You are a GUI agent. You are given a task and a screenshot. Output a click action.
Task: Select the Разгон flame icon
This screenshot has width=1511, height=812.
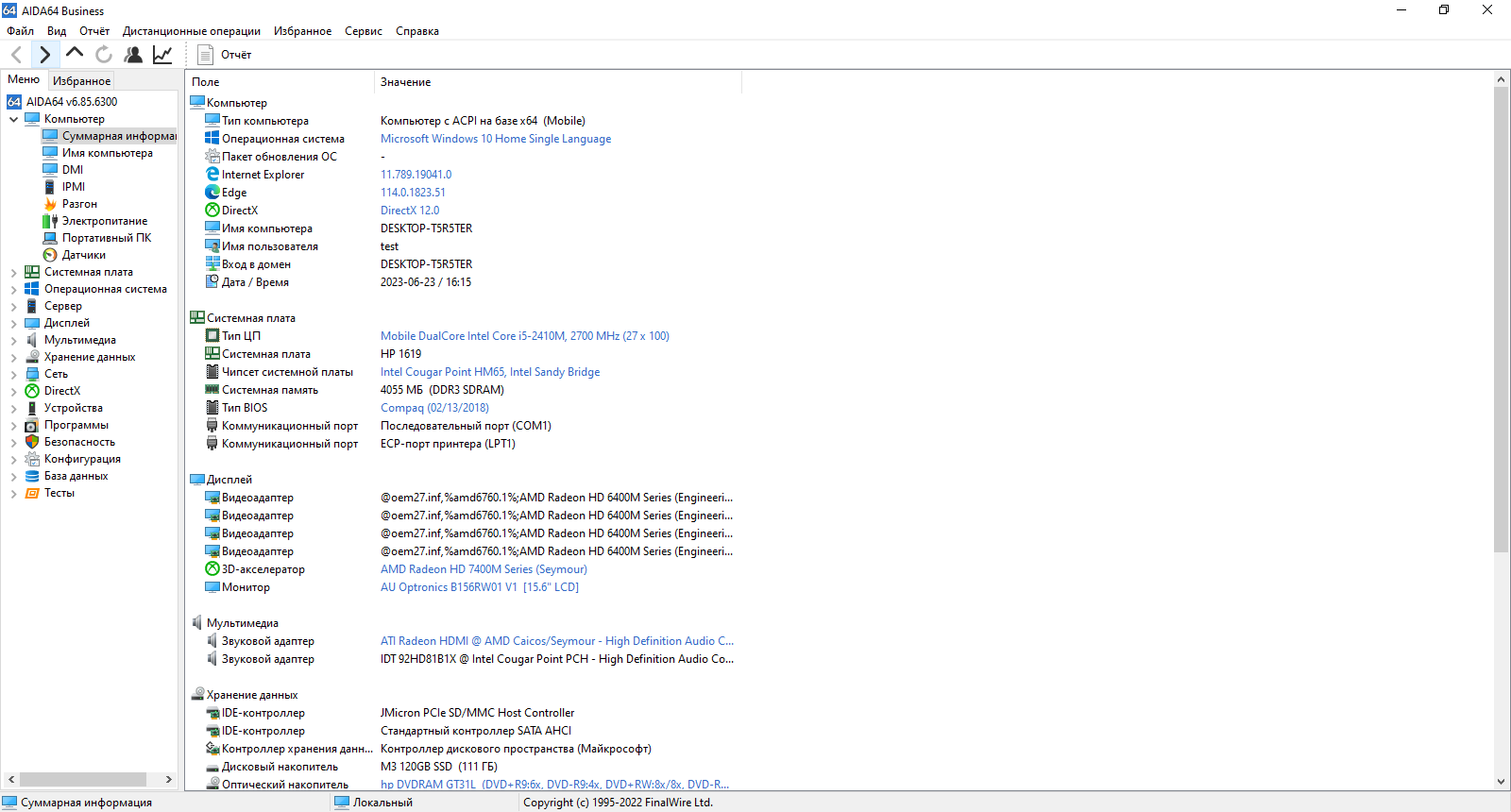pos(50,204)
